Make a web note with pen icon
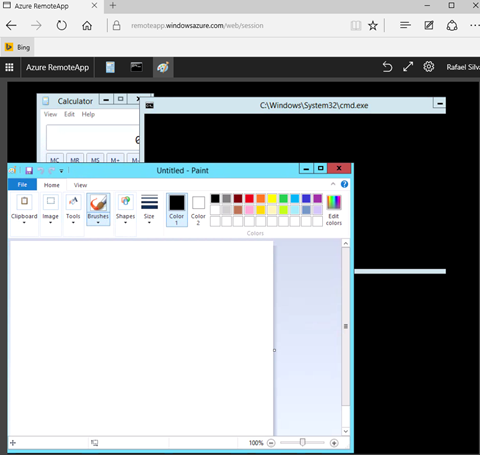 pos(429,25)
